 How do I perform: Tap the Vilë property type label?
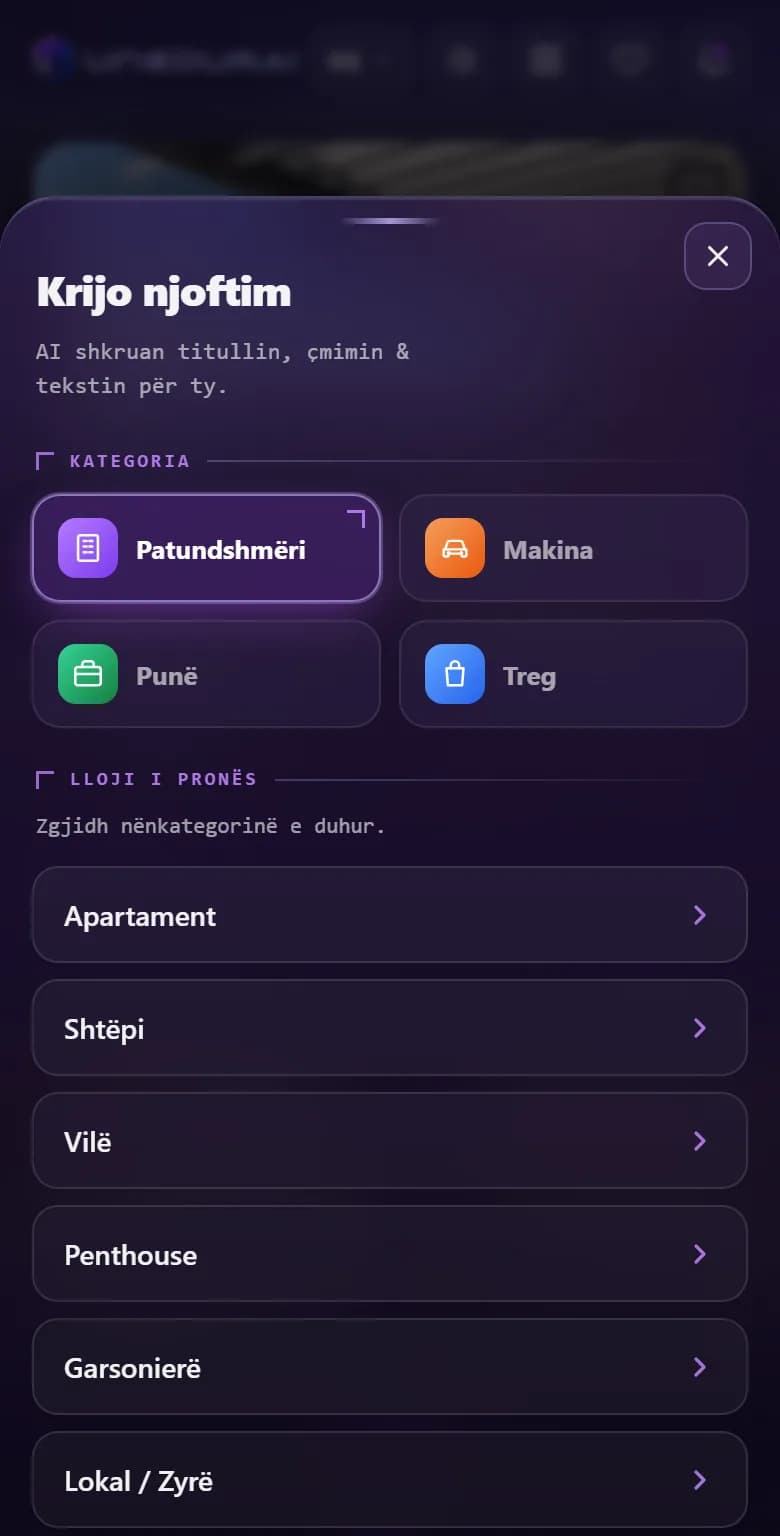tap(88, 1142)
